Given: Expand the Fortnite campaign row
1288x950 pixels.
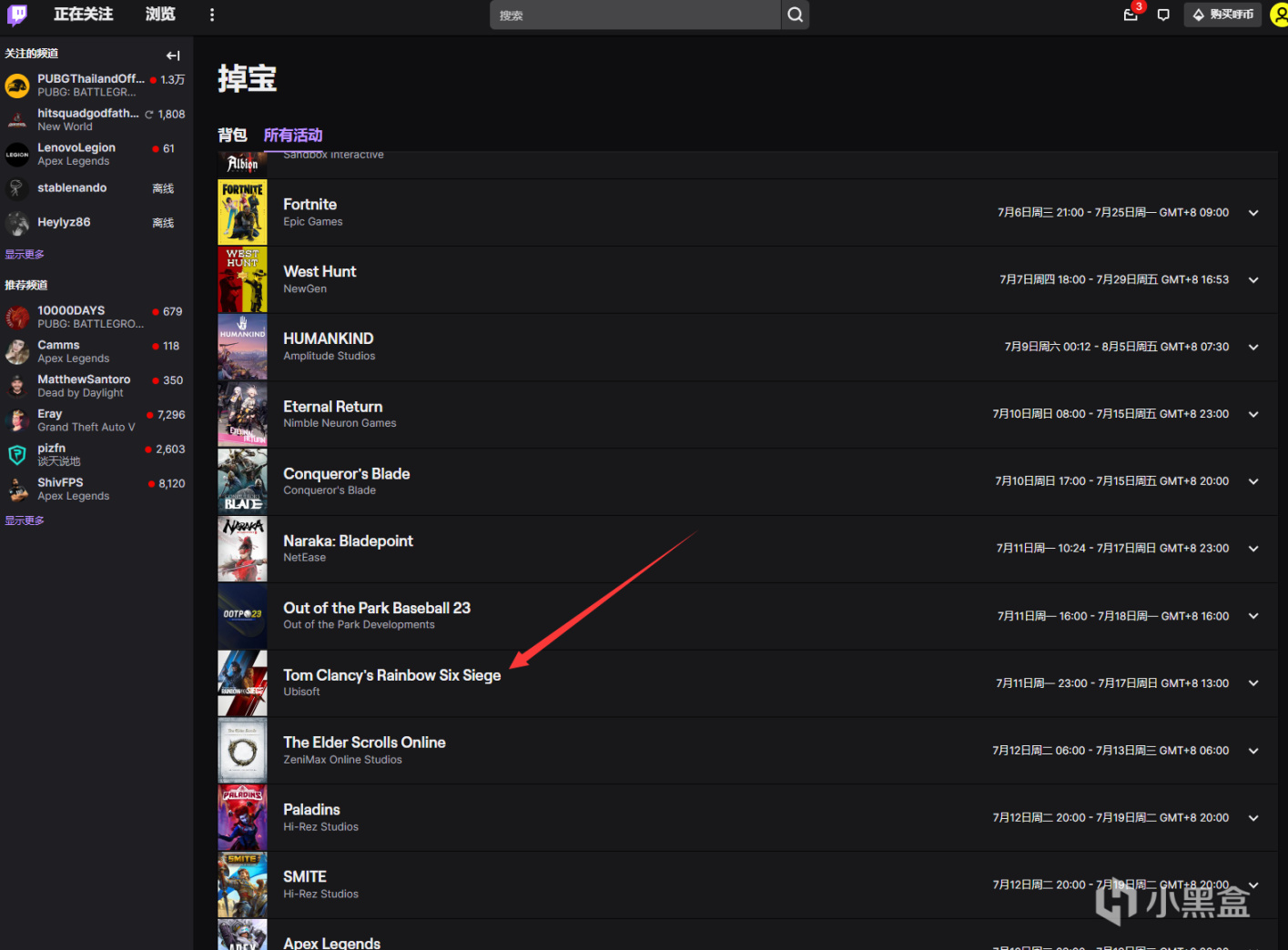Looking at the screenshot, I should [1253, 213].
